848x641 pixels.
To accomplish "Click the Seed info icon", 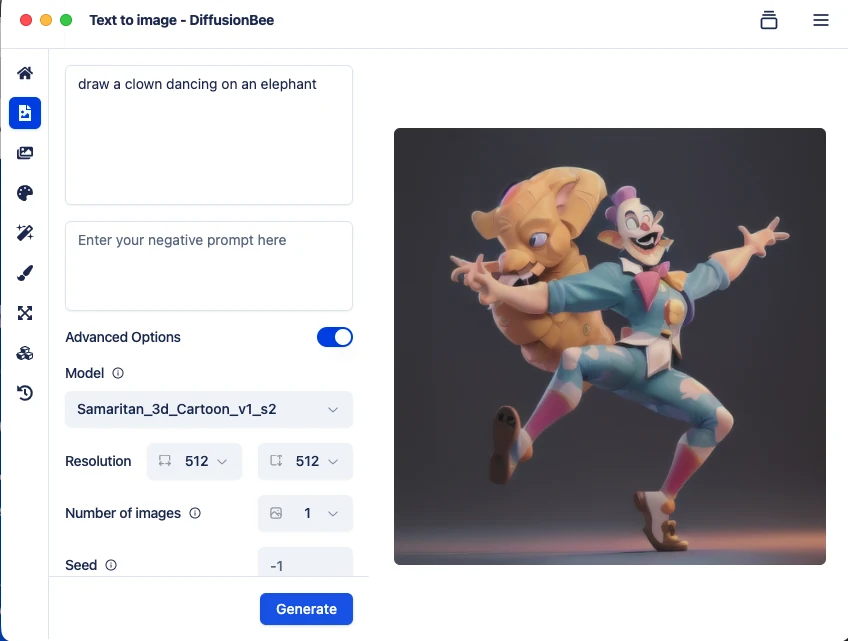I will (111, 565).
